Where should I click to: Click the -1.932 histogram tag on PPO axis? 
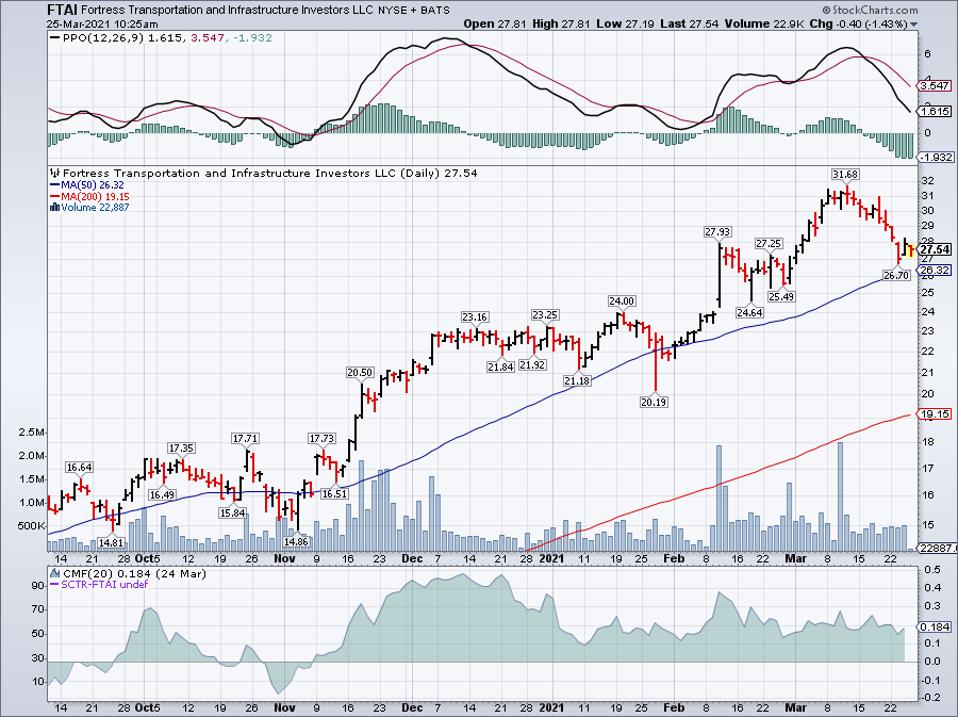pos(935,157)
